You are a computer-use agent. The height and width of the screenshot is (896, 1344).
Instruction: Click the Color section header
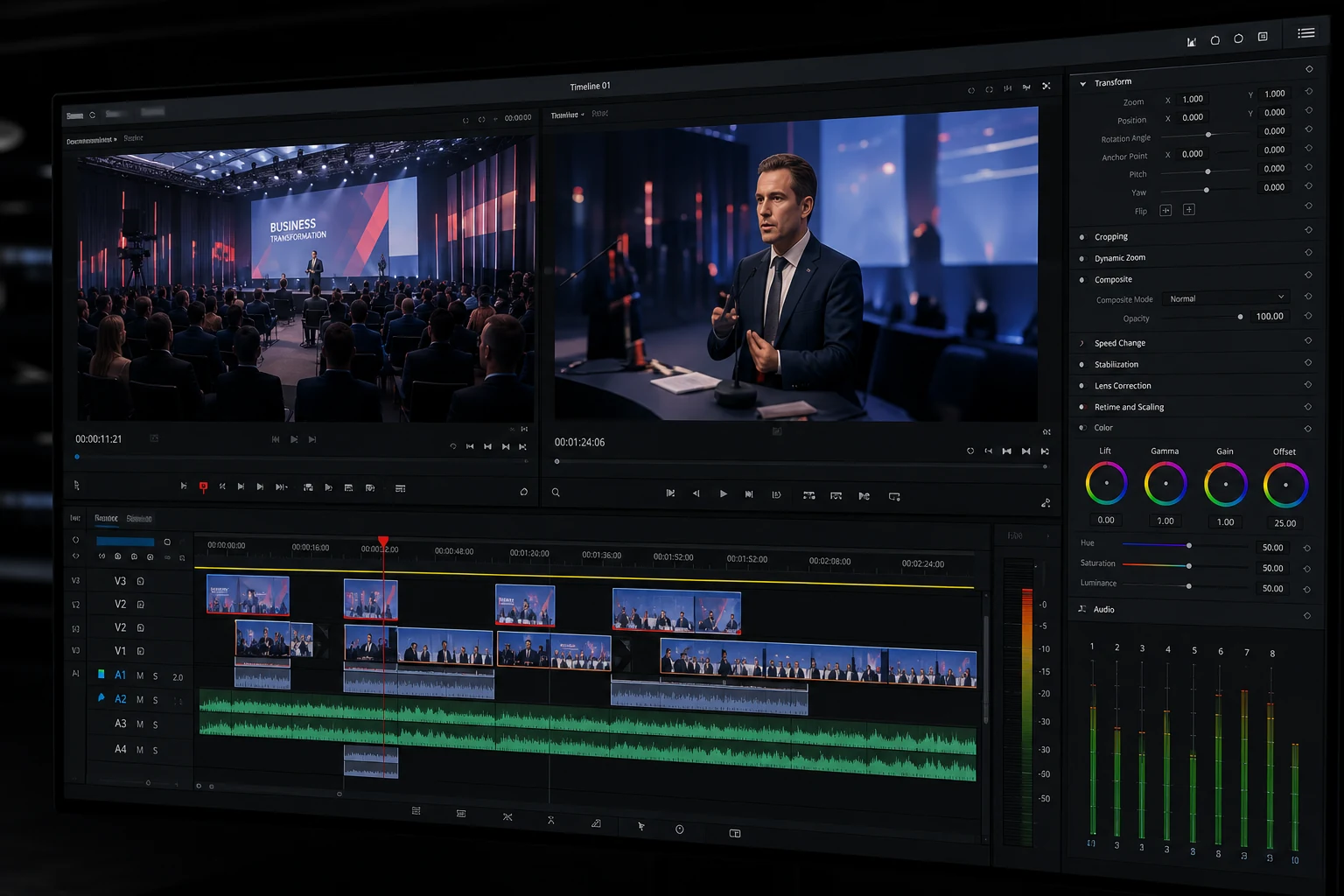(x=1103, y=428)
